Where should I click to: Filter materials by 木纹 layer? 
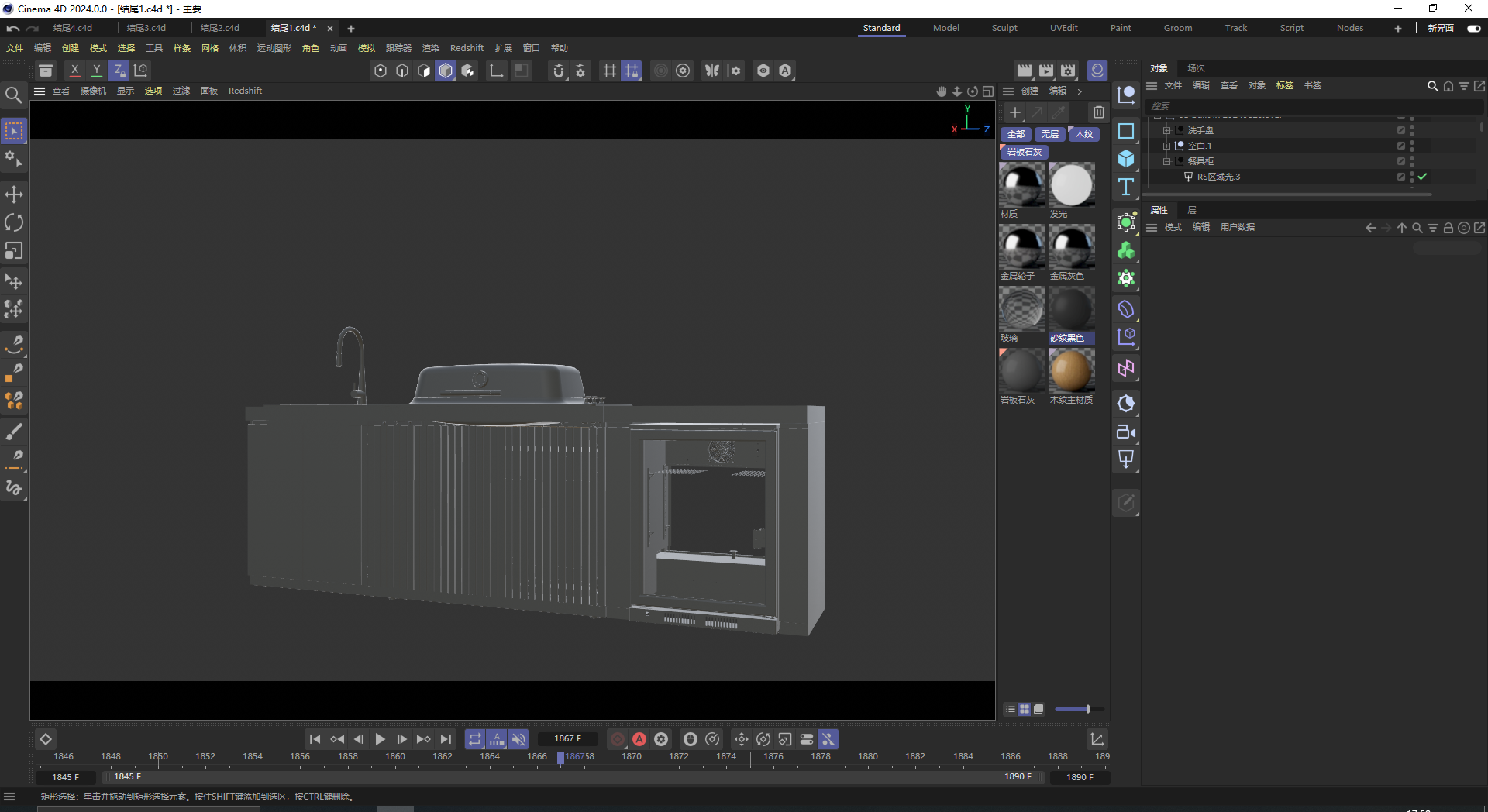click(x=1084, y=135)
